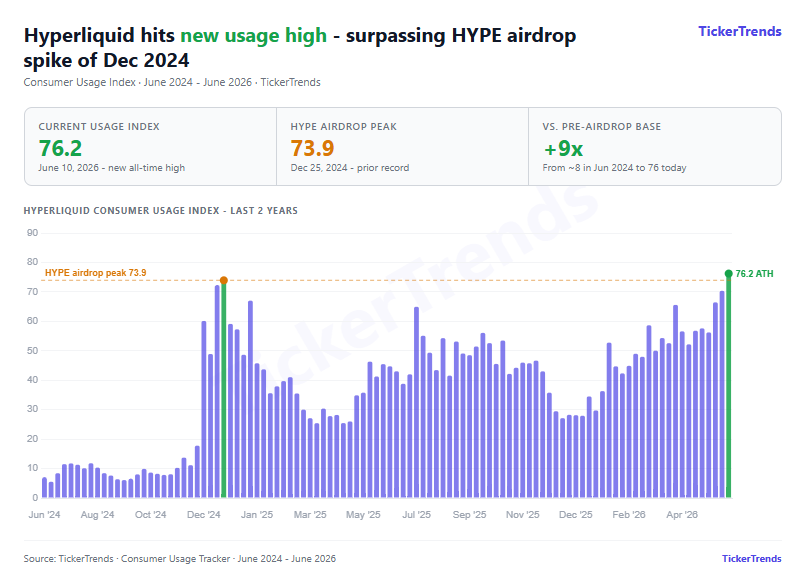Click the 'Sep '25' x-axis label

(x=470, y=515)
